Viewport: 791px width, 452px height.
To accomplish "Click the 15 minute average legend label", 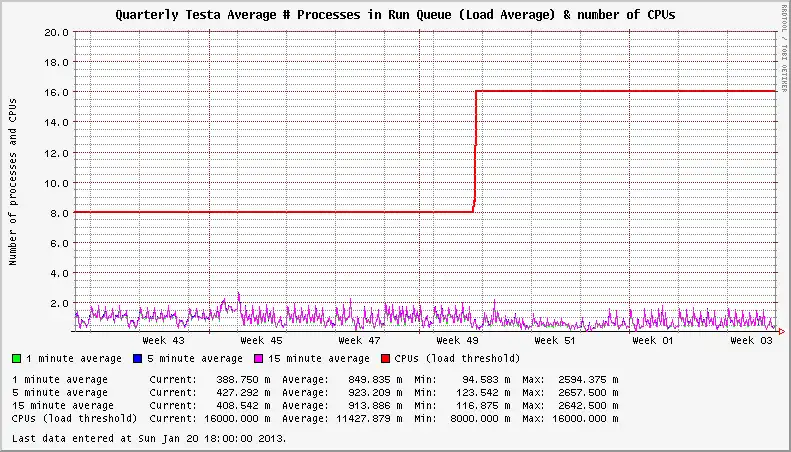I will (x=319, y=359).
